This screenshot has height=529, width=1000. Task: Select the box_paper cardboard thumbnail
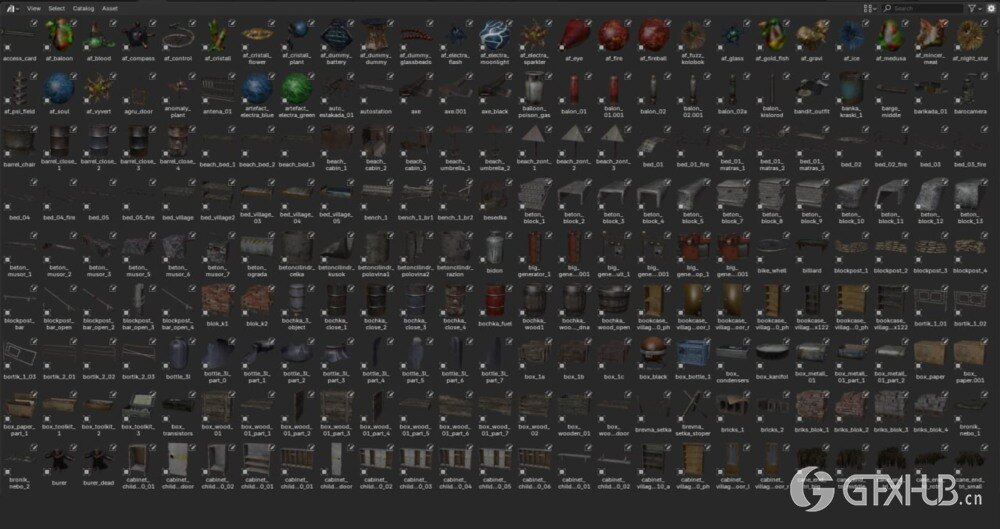930,354
